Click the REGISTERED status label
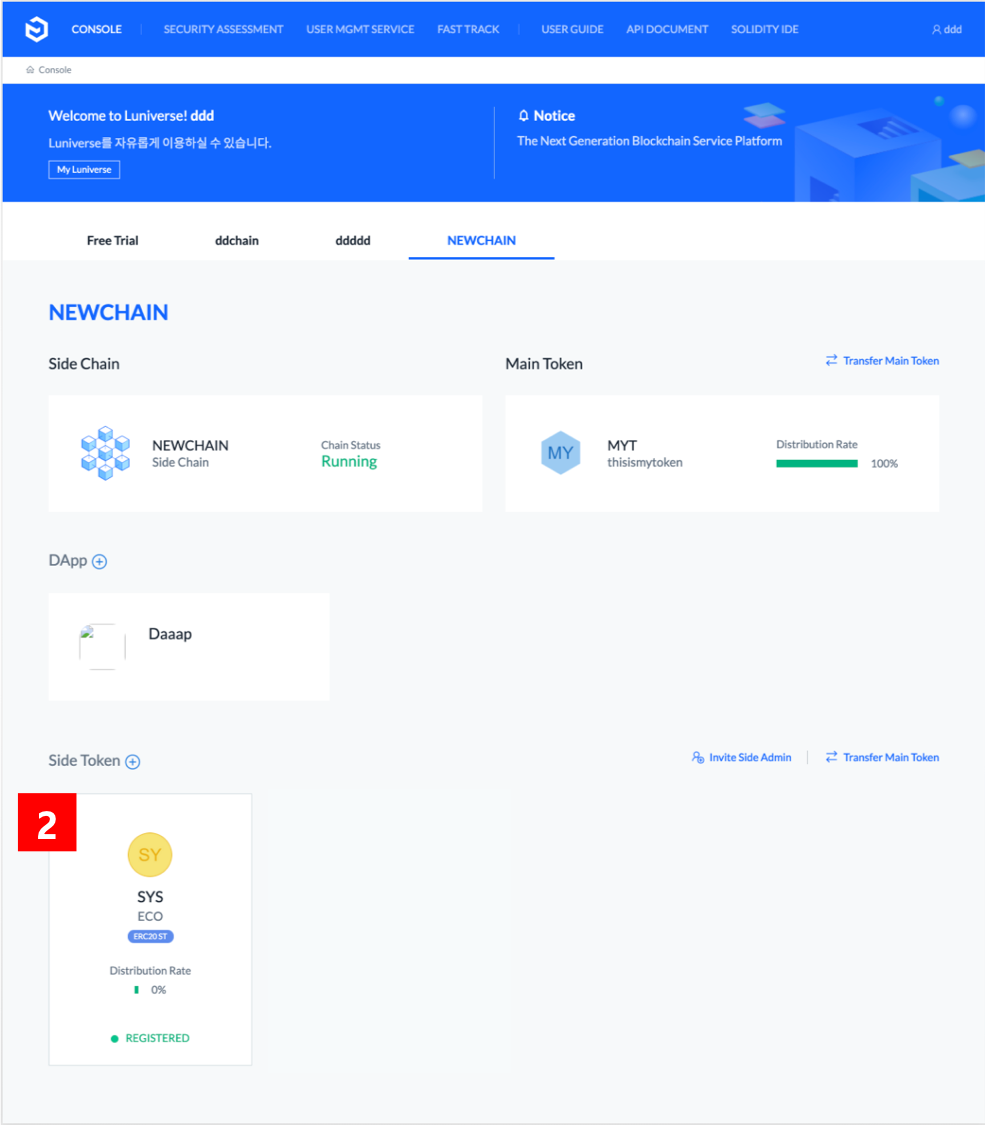 tap(157, 1038)
